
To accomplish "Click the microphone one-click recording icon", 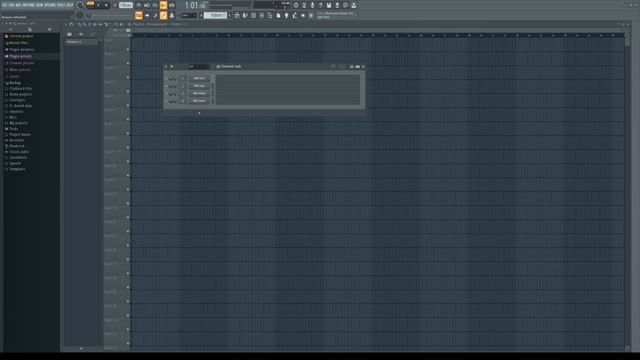I will click(x=312, y=5).
